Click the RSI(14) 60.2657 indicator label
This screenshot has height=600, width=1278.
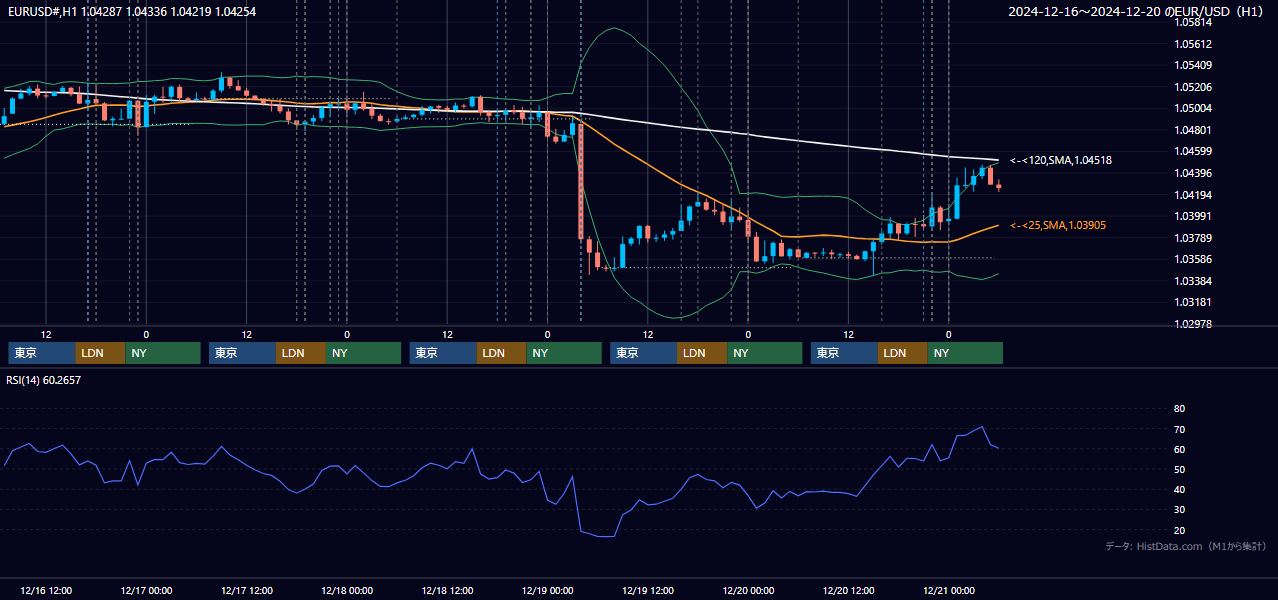coord(44,380)
